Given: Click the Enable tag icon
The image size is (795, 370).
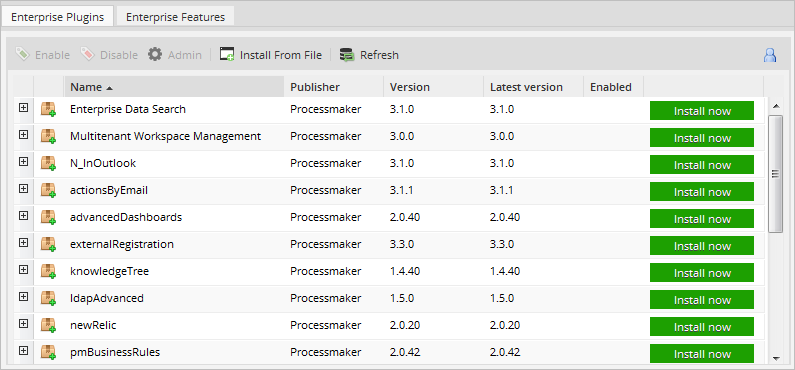Looking at the screenshot, I should pyautogui.click(x=22, y=54).
